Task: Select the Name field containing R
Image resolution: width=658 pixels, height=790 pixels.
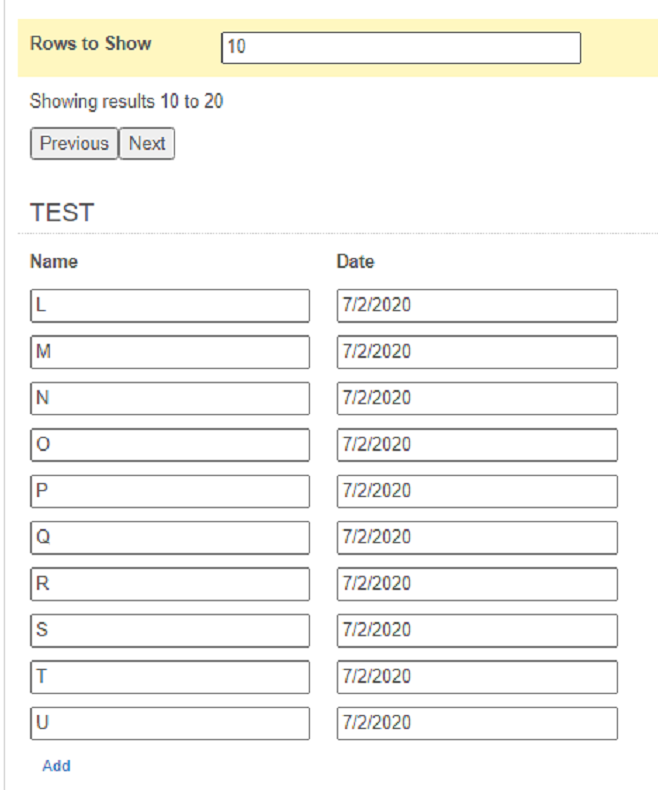Action: (170, 584)
